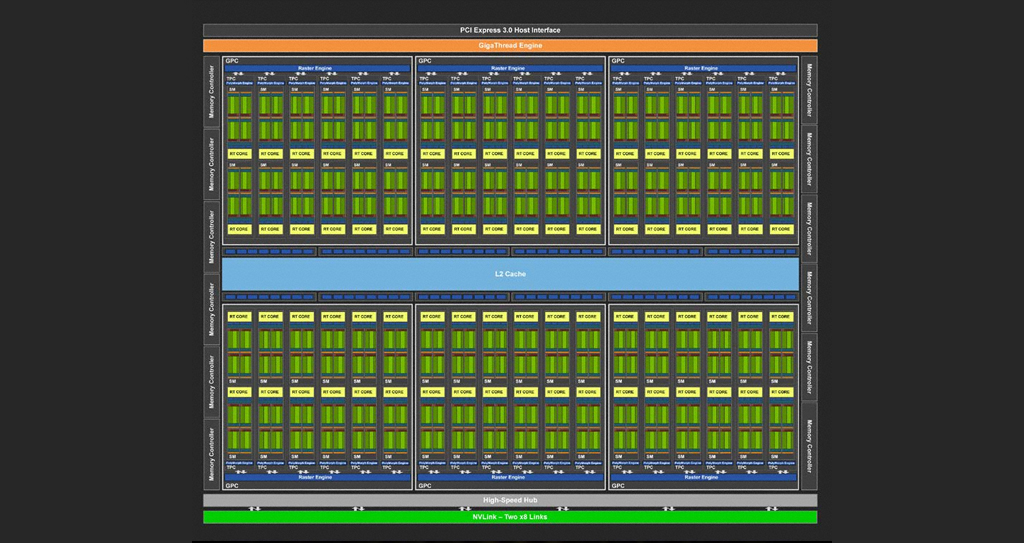Select the orange GigaThread Engine block
The width and height of the screenshot is (1024, 543).
pyautogui.click(x=510, y=46)
